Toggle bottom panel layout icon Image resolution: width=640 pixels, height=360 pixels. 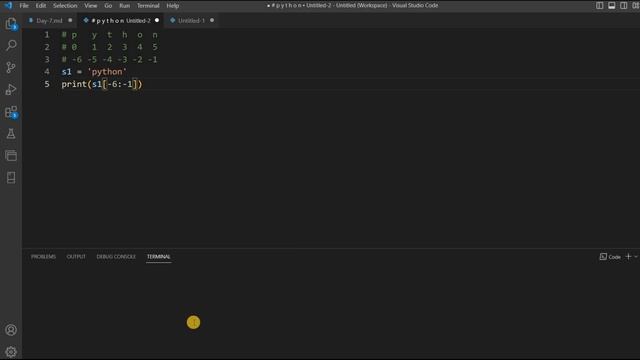tap(611, 5)
